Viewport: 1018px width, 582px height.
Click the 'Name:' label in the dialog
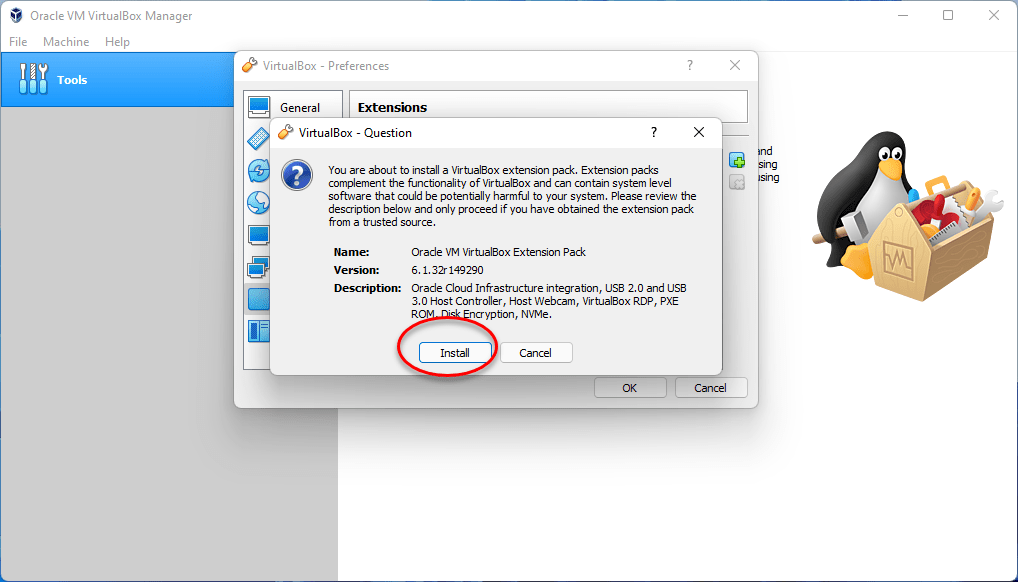pyautogui.click(x=351, y=252)
